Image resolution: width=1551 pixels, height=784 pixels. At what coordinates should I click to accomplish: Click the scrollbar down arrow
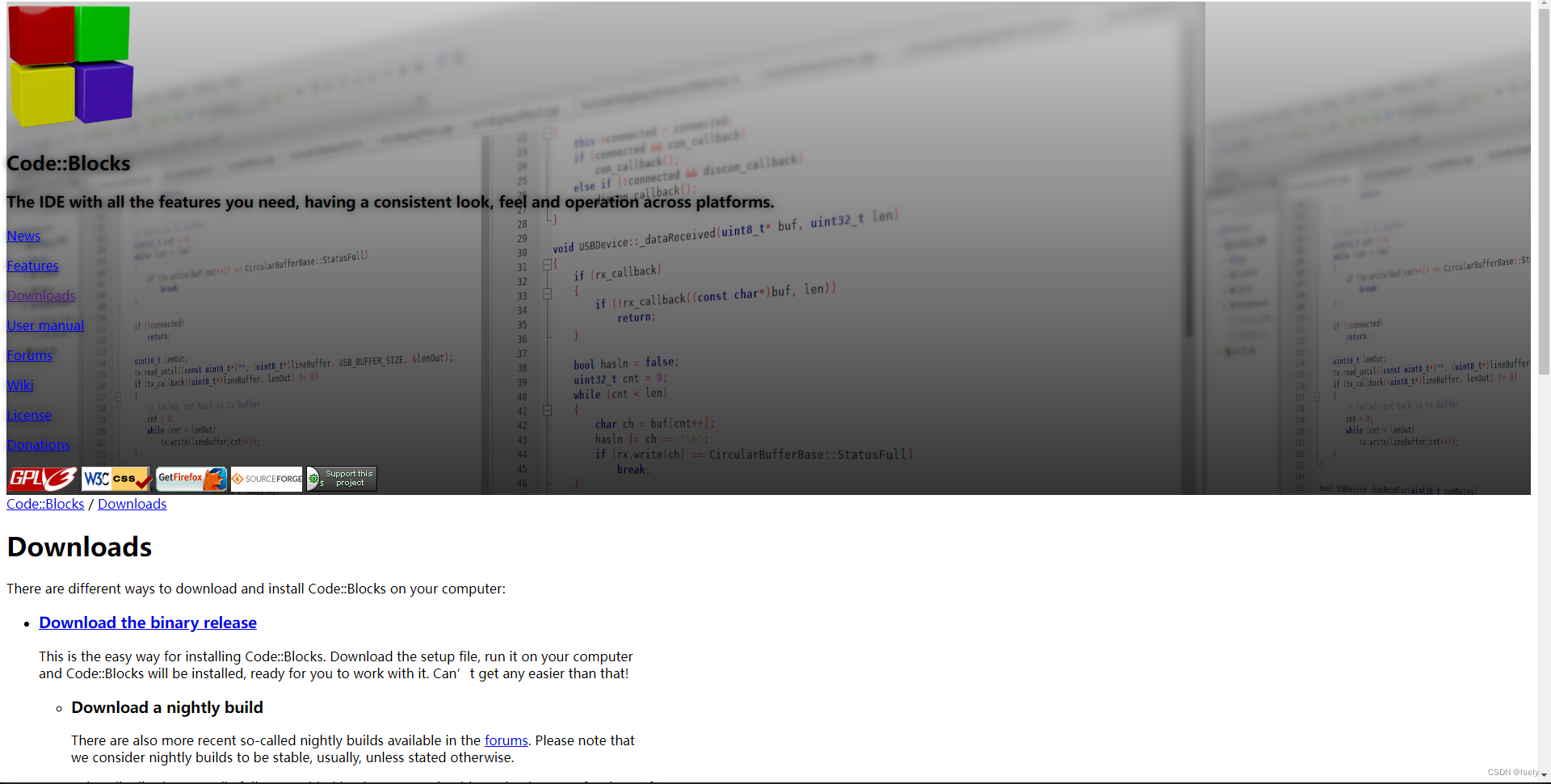(1544, 774)
